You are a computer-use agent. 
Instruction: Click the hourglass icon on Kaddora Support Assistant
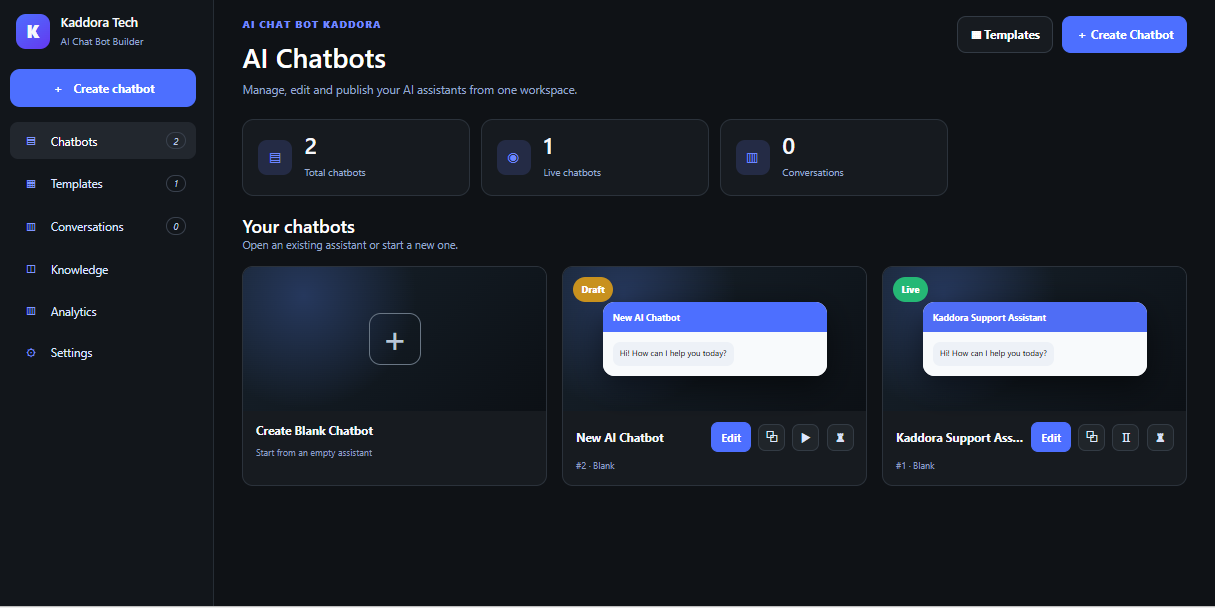(1160, 437)
